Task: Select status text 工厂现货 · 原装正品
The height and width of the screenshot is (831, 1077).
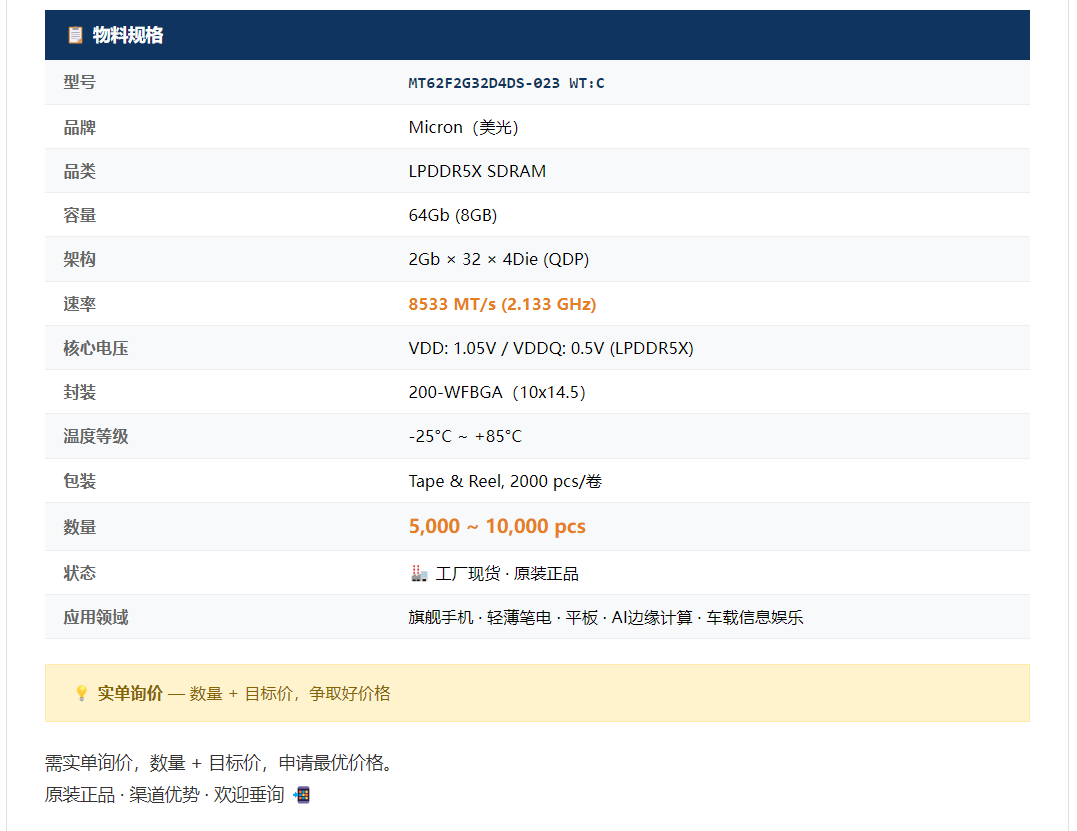Action: click(x=507, y=573)
